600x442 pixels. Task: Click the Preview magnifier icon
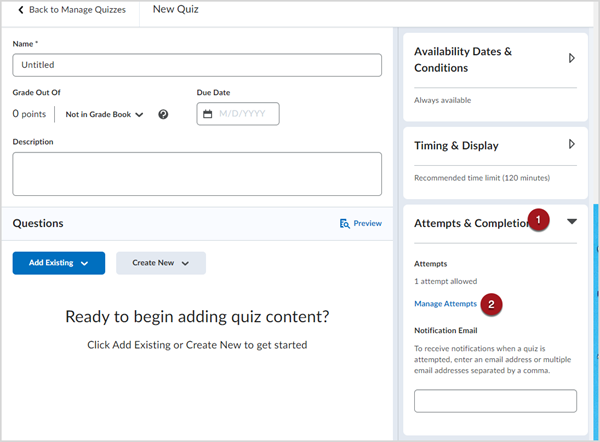pos(344,223)
